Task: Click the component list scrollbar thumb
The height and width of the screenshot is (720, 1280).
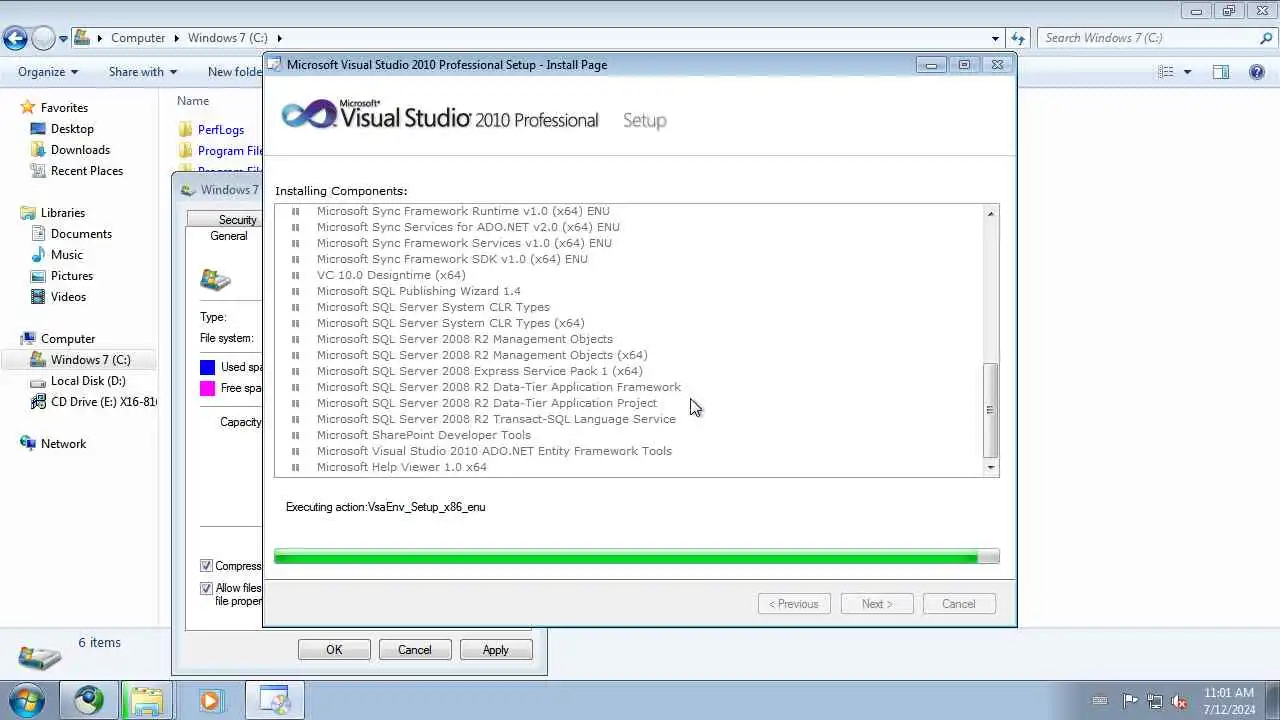Action: click(x=991, y=409)
